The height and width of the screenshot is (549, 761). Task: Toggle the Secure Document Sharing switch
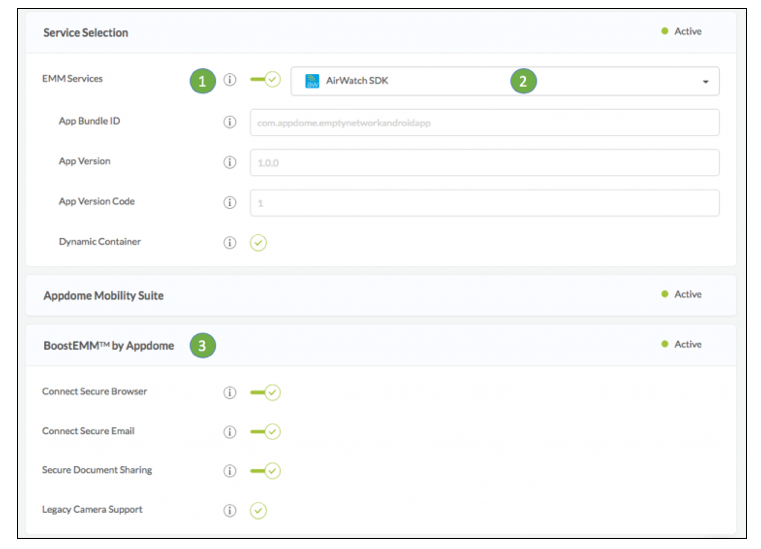pos(266,471)
